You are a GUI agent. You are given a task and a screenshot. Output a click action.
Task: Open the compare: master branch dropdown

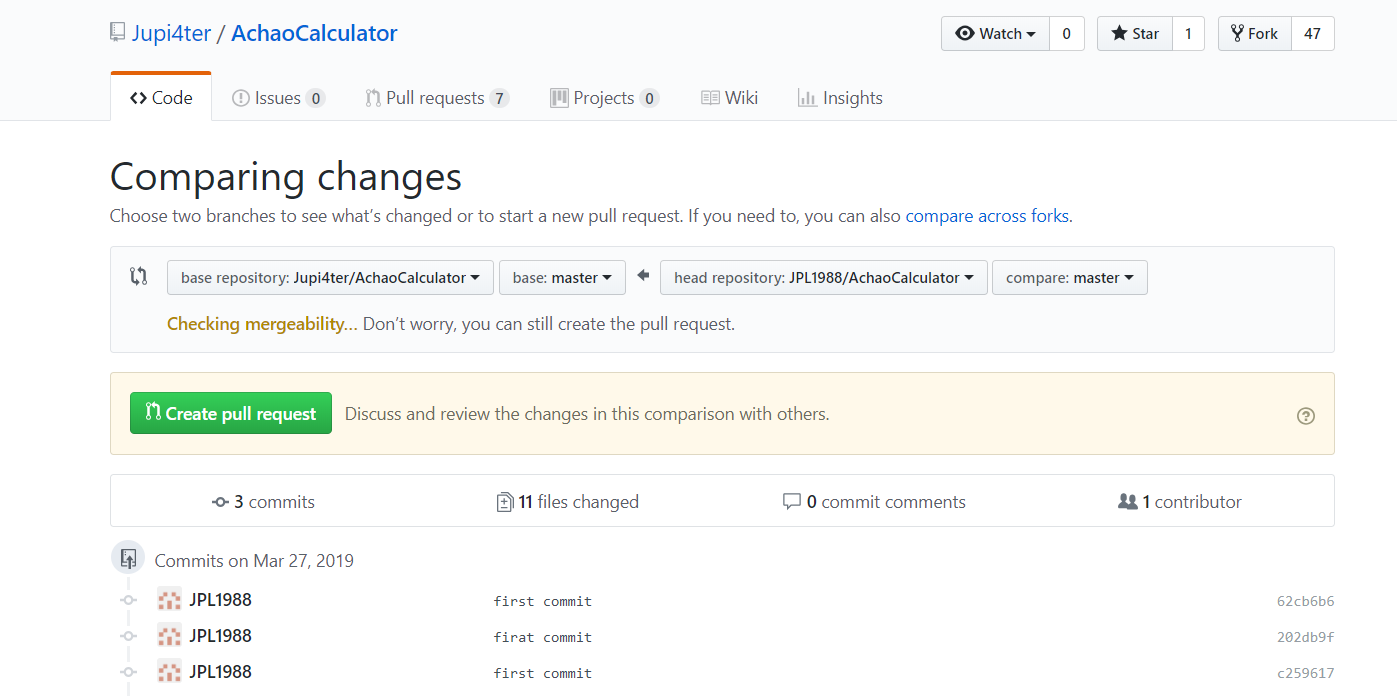1069,278
